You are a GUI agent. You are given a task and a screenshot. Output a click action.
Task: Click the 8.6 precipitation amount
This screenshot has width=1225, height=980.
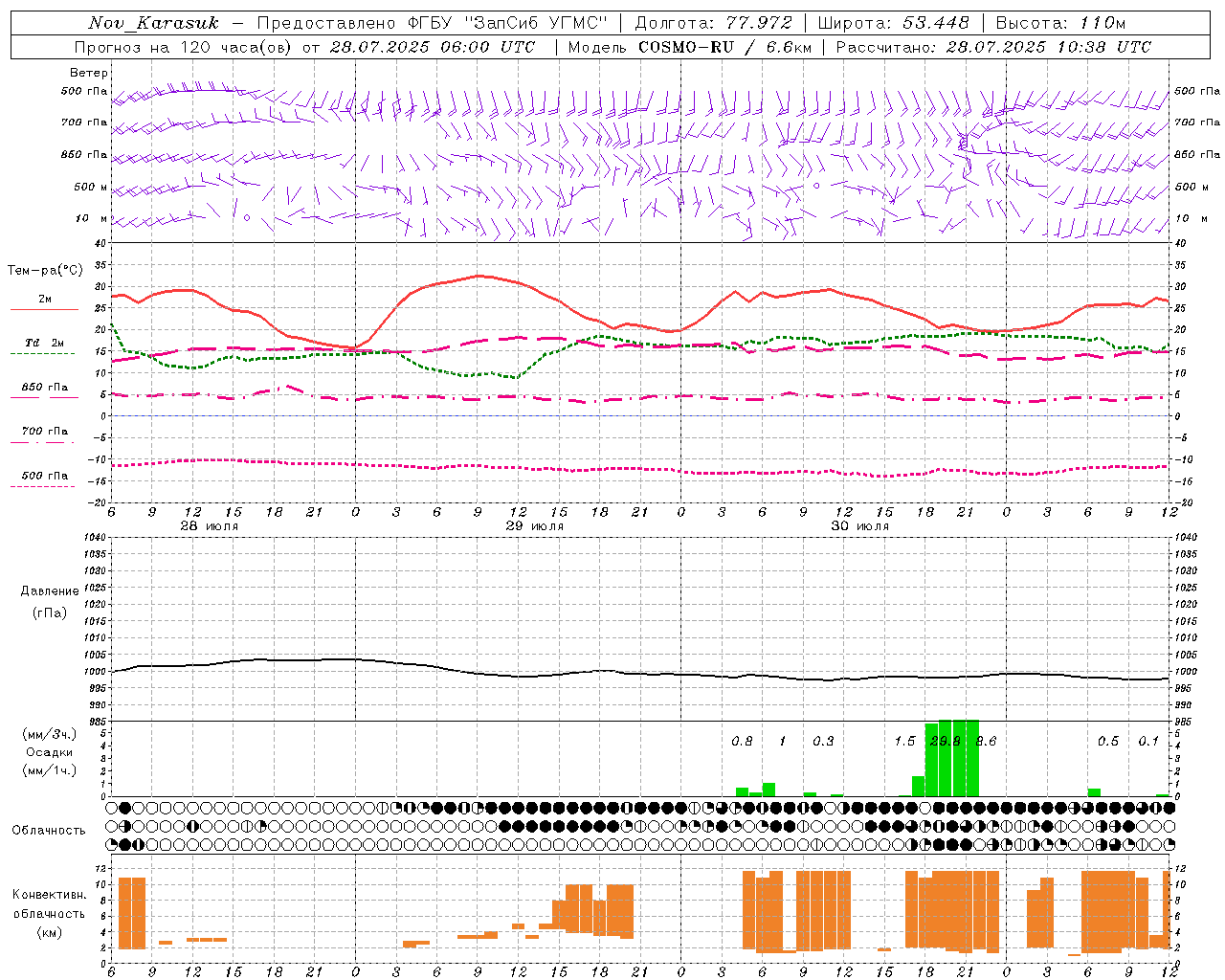point(986,742)
